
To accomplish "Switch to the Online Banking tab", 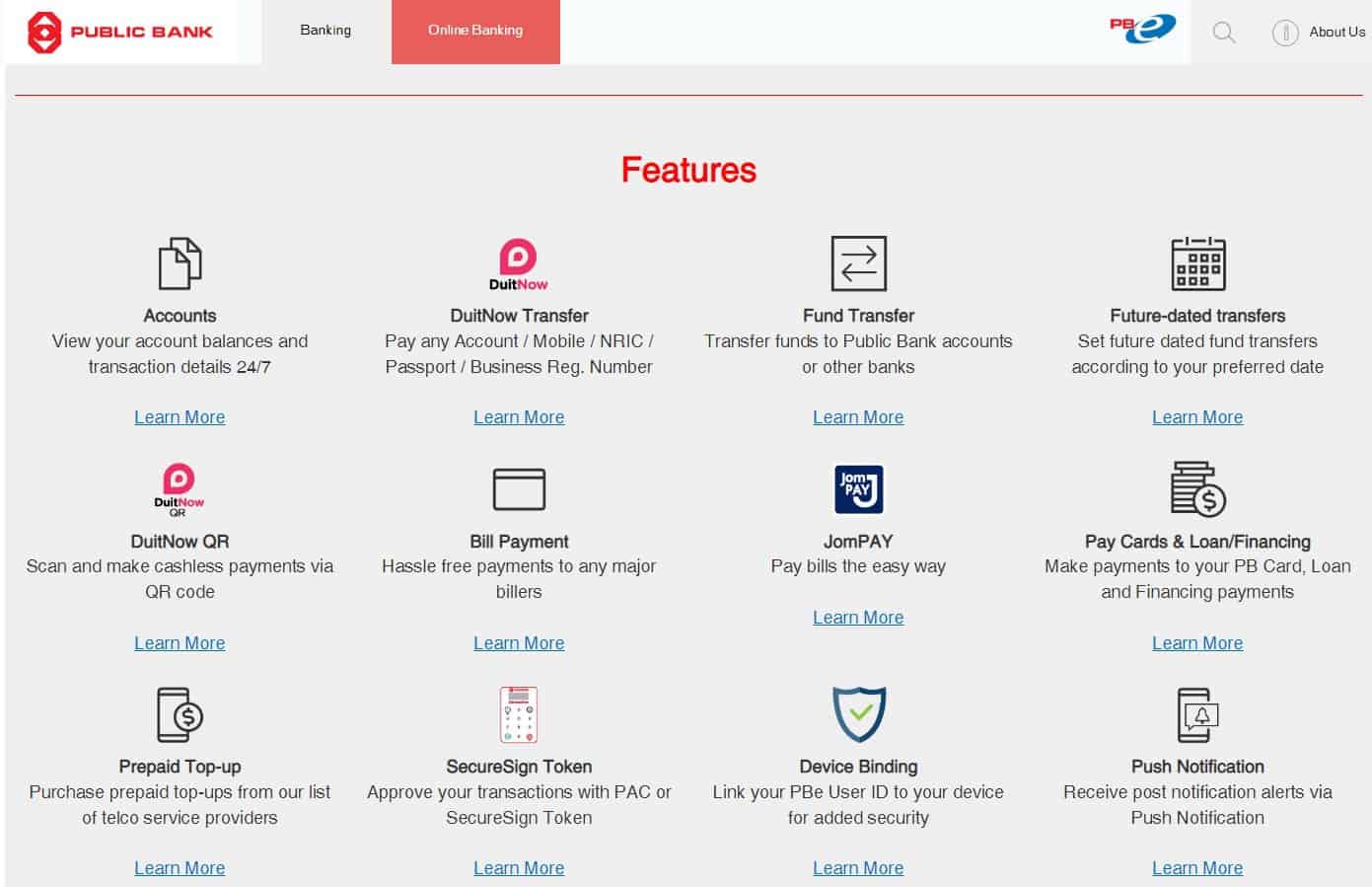I will click(475, 32).
